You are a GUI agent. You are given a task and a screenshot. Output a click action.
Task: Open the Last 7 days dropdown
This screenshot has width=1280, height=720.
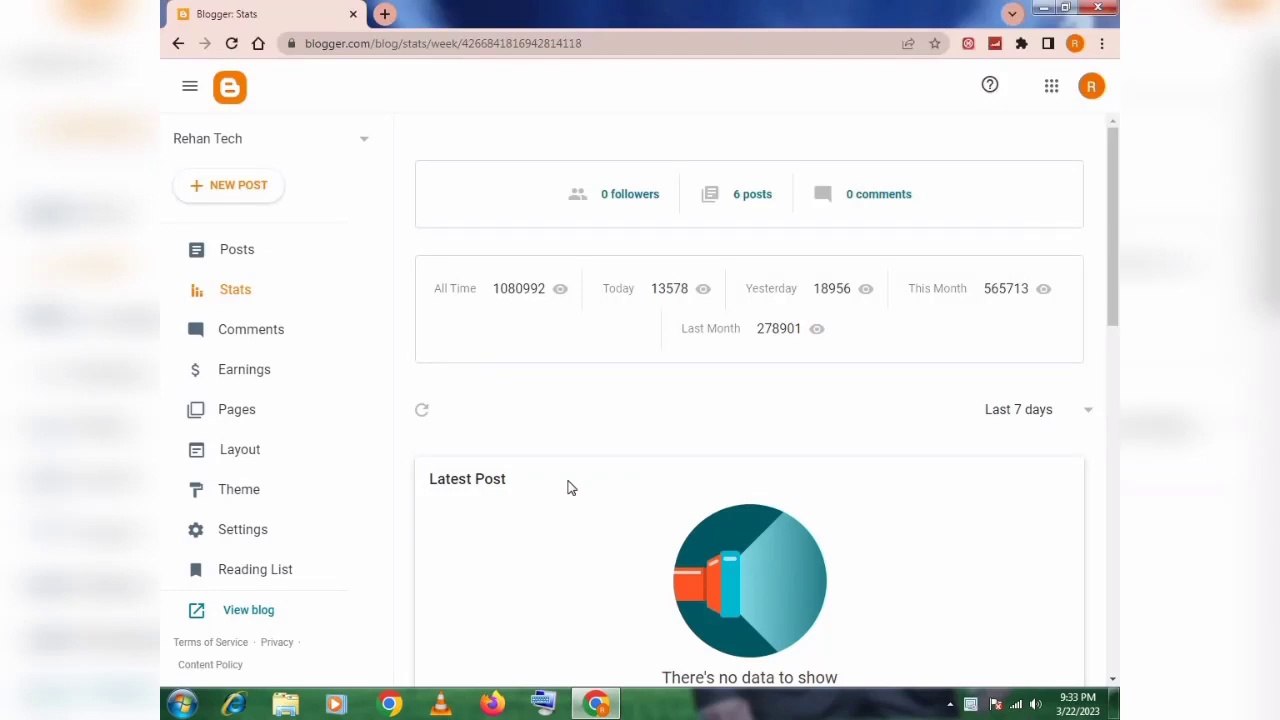(x=1039, y=409)
